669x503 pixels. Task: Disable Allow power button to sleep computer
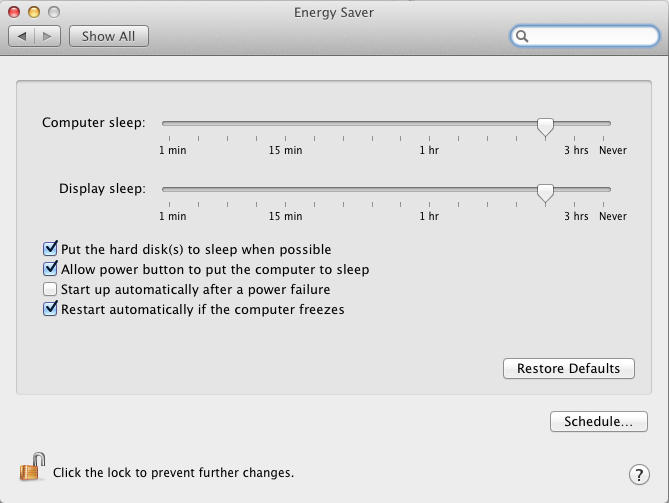[x=50, y=268]
